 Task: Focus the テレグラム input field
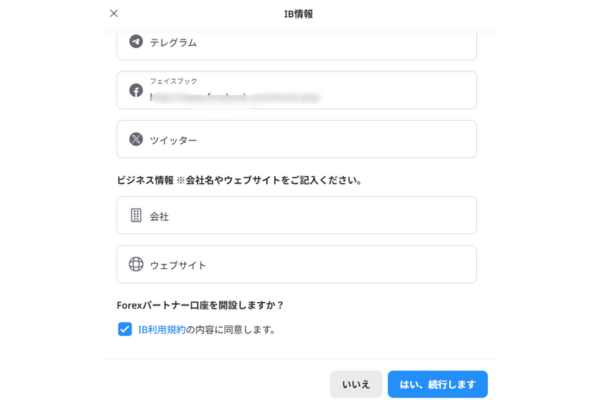(x=297, y=44)
